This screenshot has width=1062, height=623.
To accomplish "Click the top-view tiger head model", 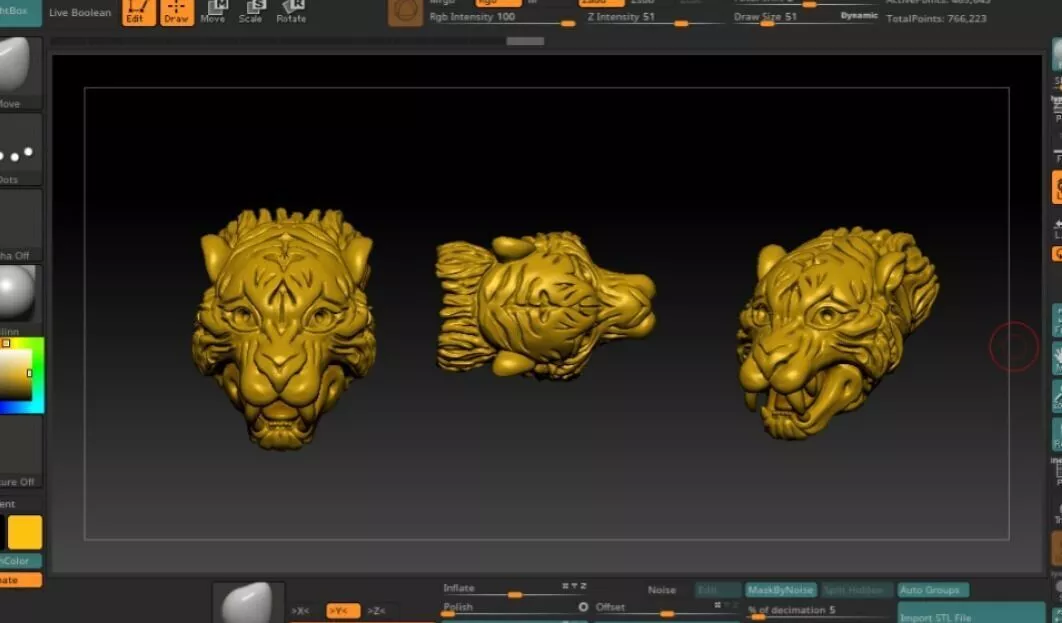I will [546, 305].
